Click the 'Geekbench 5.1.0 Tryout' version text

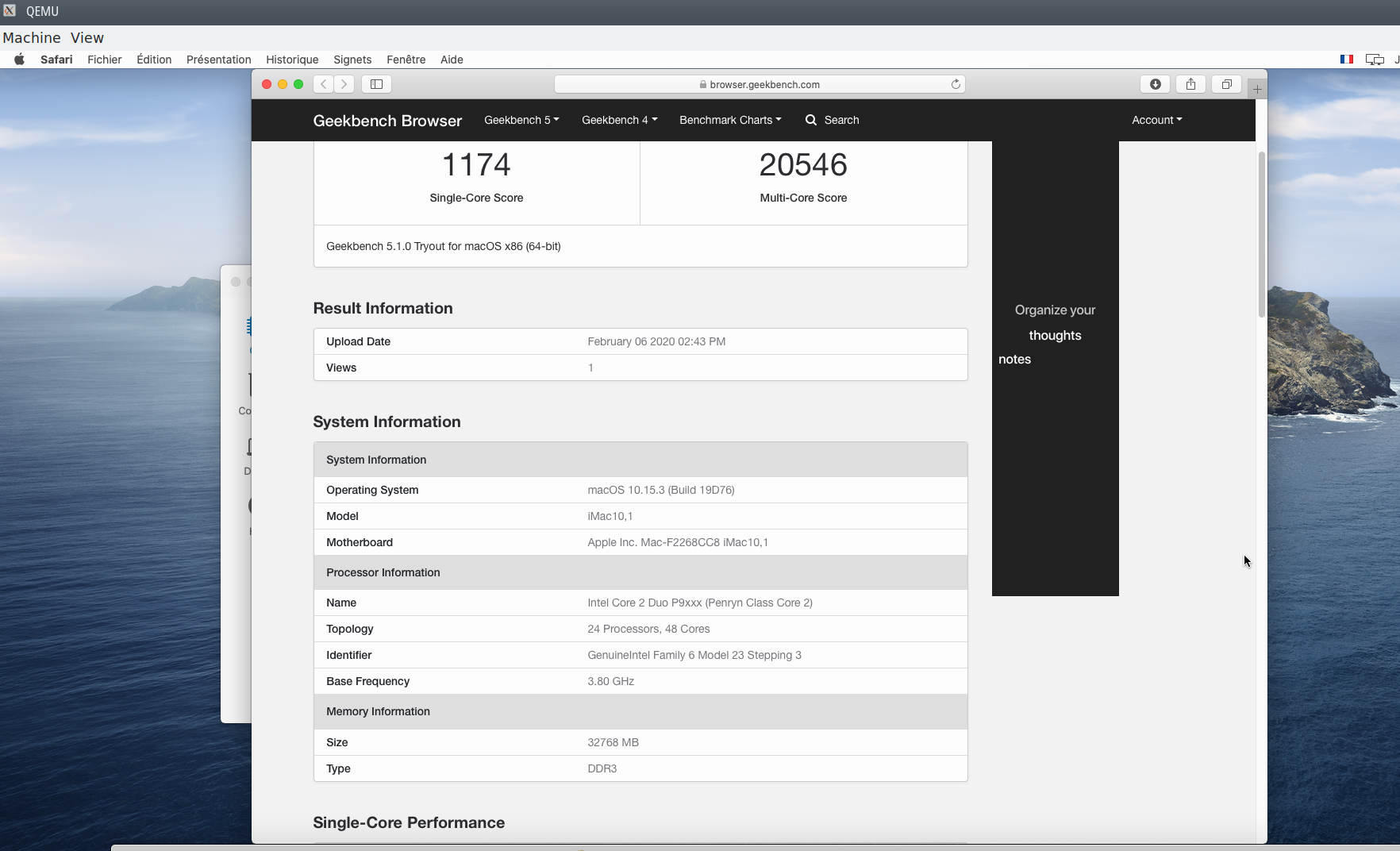(x=444, y=246)
